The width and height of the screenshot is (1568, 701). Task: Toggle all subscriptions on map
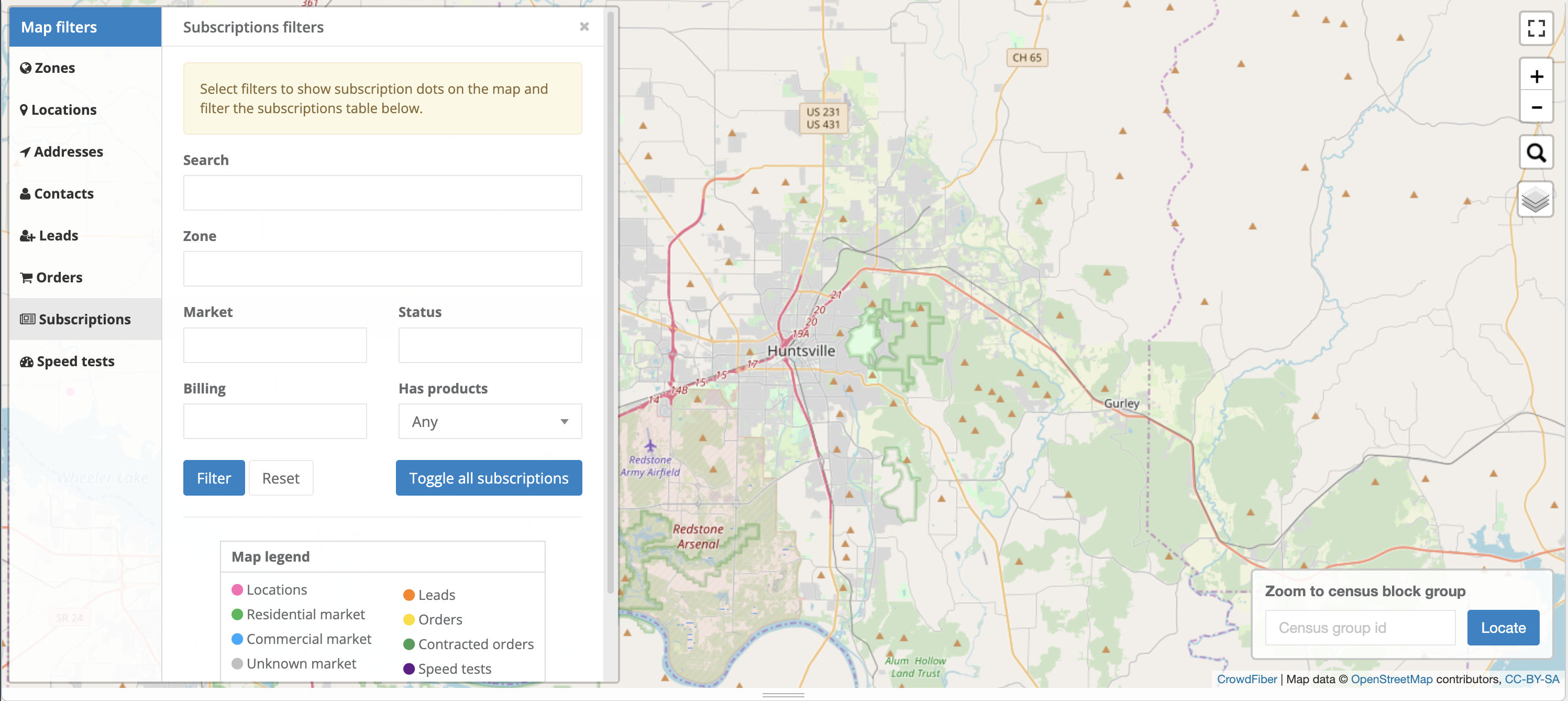click(x=488, y=478)
